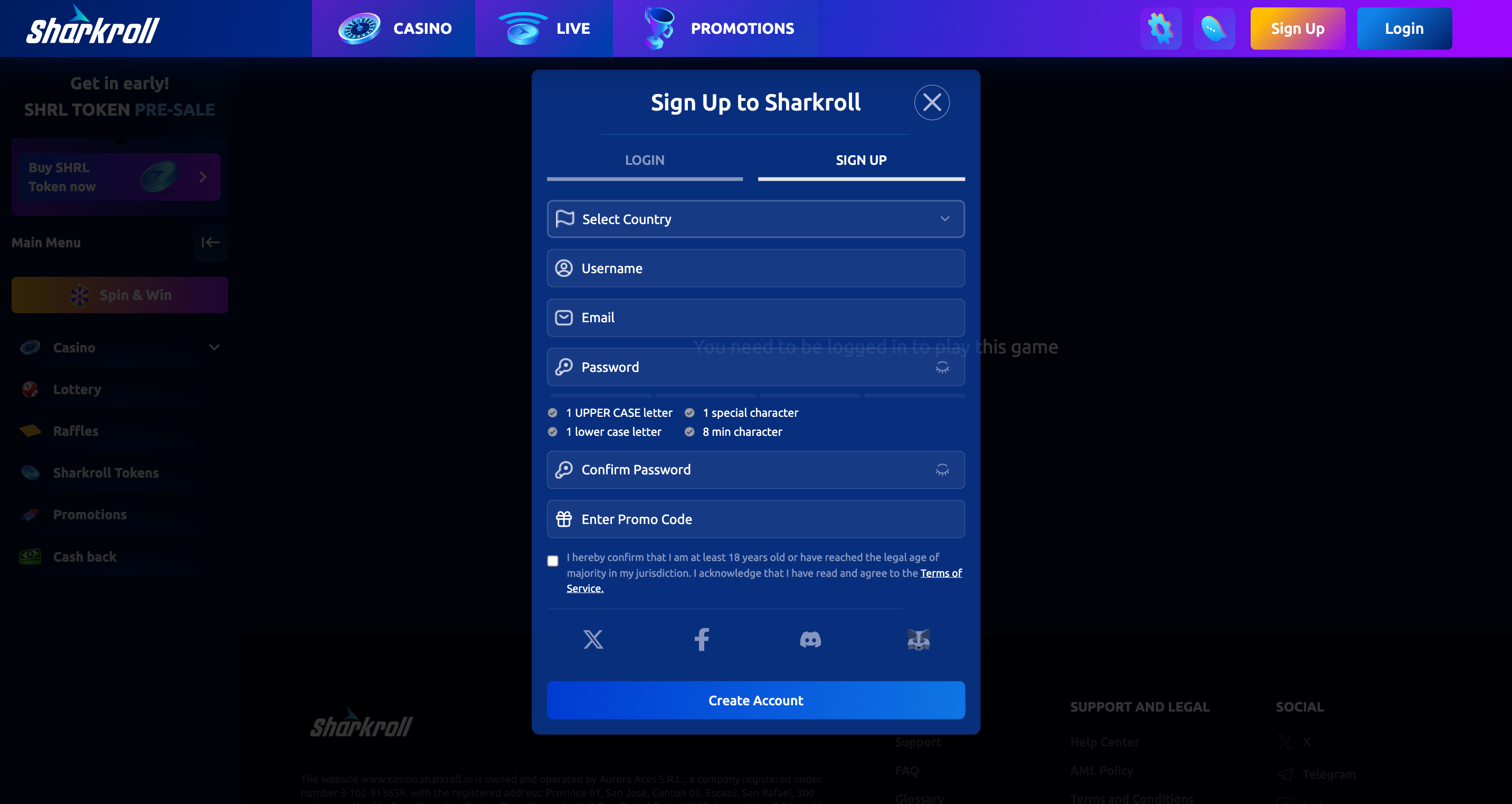Sign up with MetaMask fox icon
Screen dimensions: 1512x804
(918, 639)
